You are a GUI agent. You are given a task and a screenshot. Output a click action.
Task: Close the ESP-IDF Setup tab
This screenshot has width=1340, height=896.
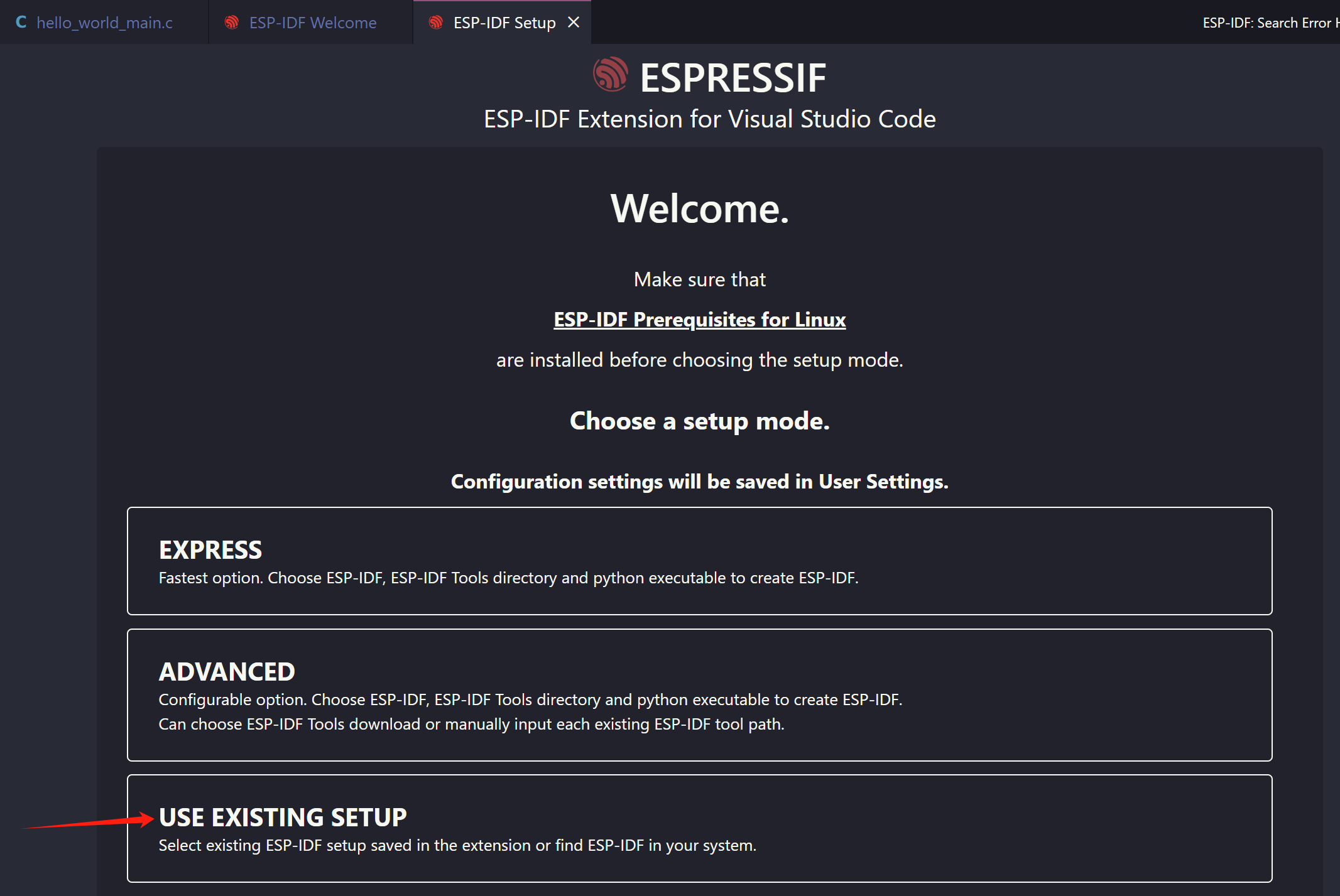[x=574, y=21]
